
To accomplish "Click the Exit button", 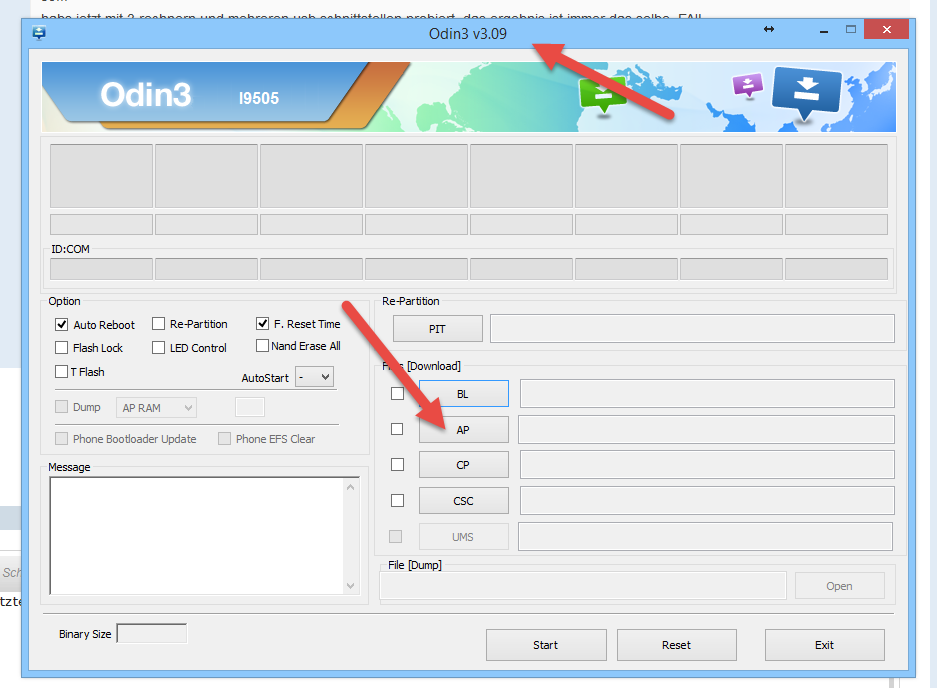I will pos(825,645).
